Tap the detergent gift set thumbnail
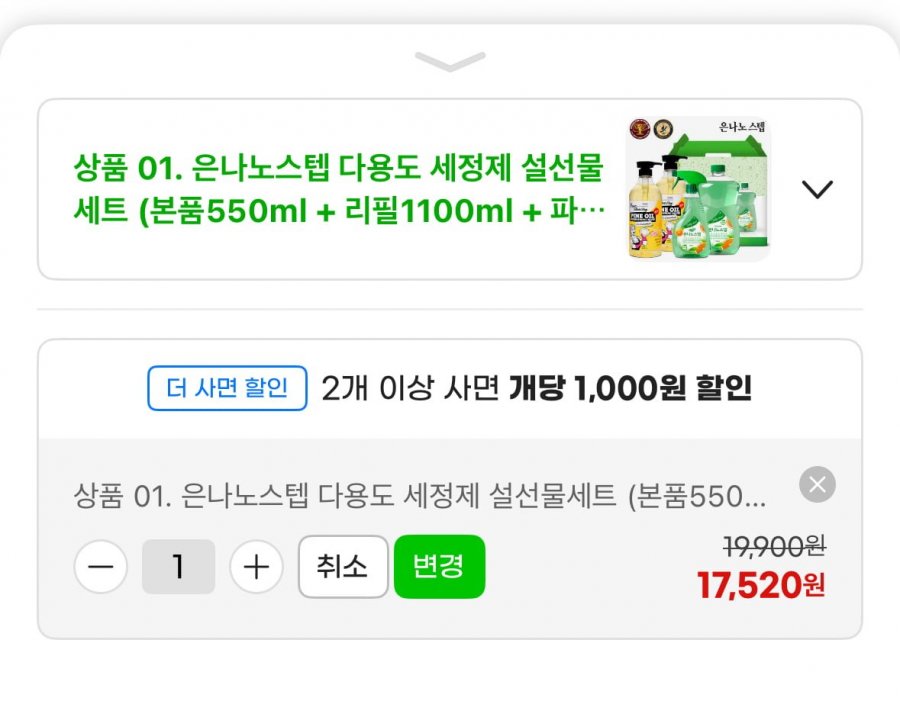This screenshot has height=717, width=900. click(x=699, y=189)
